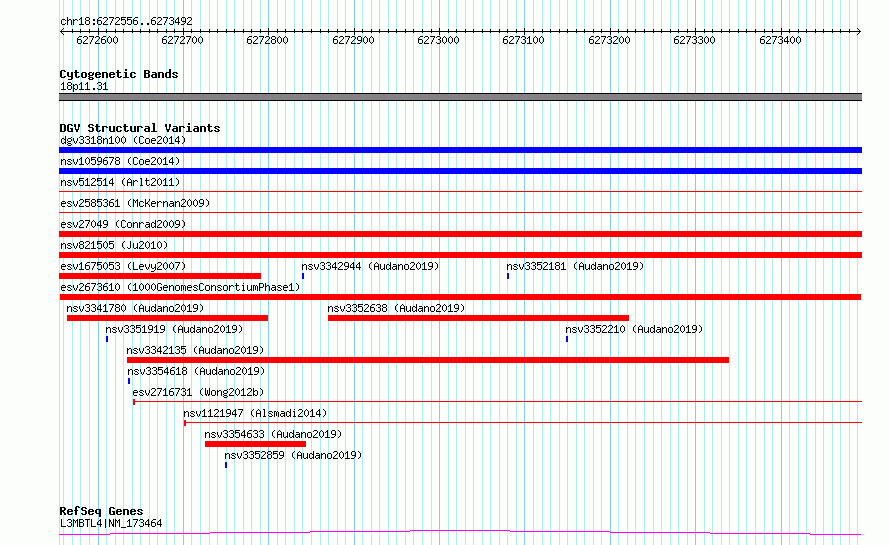This screenshot has height=545, width=890.
Task: Open the nsv512514 (Arlt2011) variant label
Action: coord(120,182)
